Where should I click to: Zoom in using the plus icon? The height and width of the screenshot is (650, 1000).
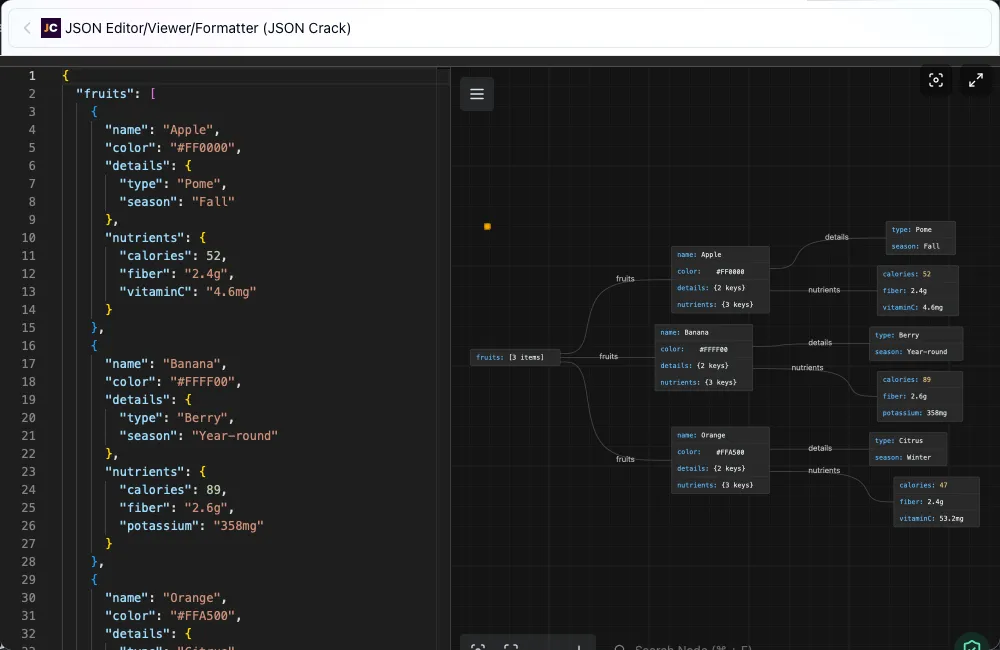[578, 646]
